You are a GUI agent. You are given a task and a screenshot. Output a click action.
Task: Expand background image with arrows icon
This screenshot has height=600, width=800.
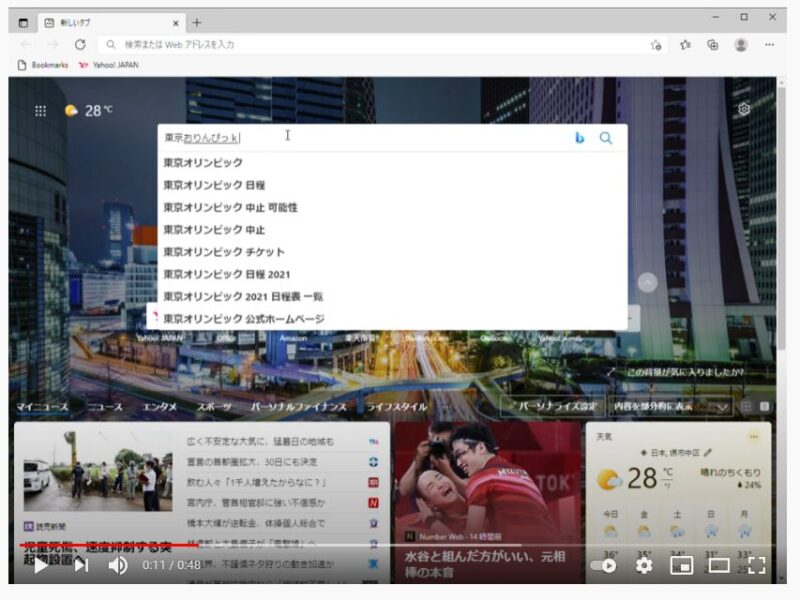click(x=611, y=372)
